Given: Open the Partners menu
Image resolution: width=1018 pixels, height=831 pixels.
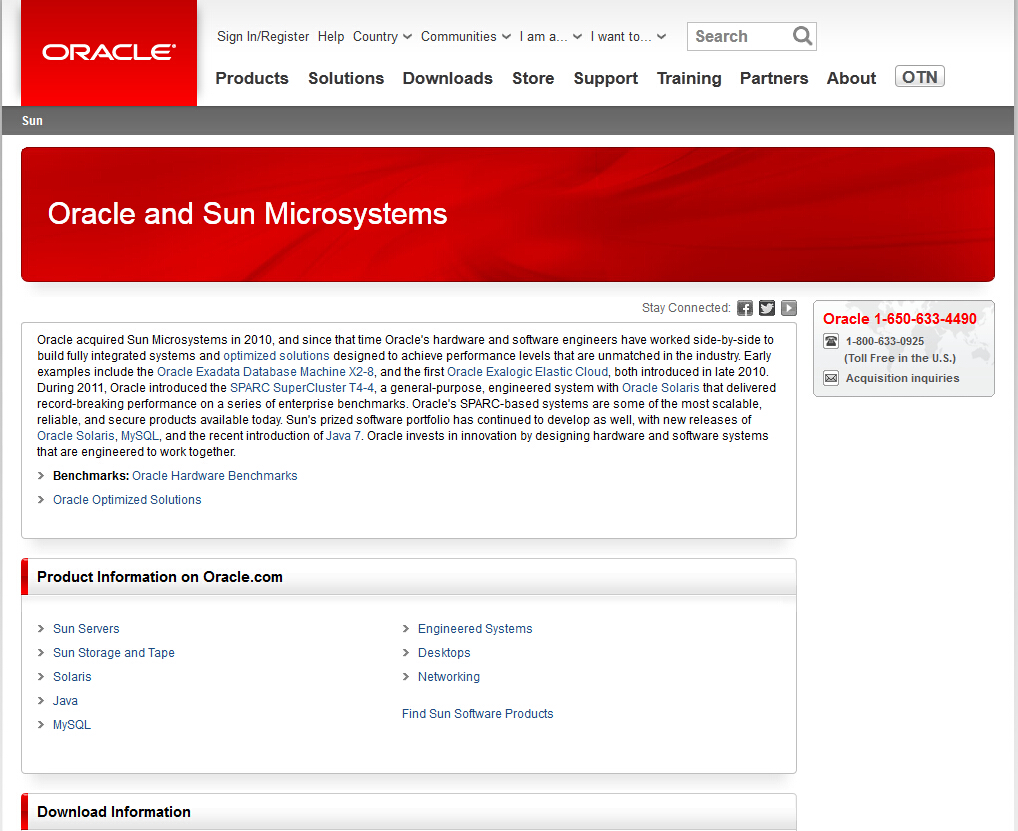Looking at the screenshot, I should 774,78.
